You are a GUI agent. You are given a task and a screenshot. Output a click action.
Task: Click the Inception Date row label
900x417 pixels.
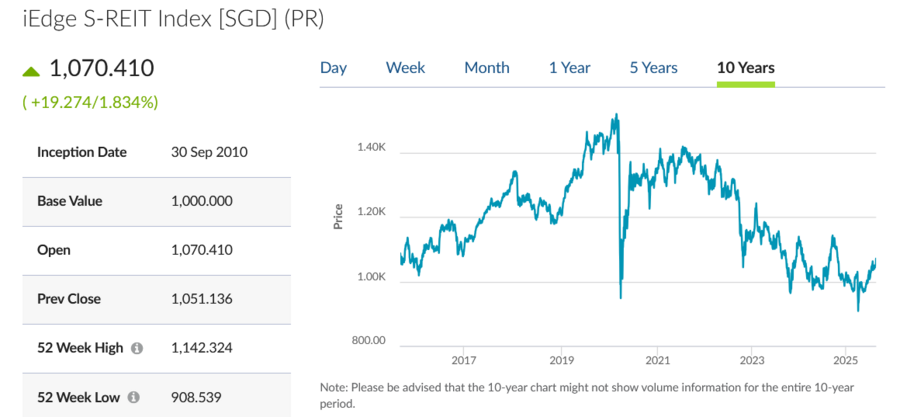tap(82, 153)
